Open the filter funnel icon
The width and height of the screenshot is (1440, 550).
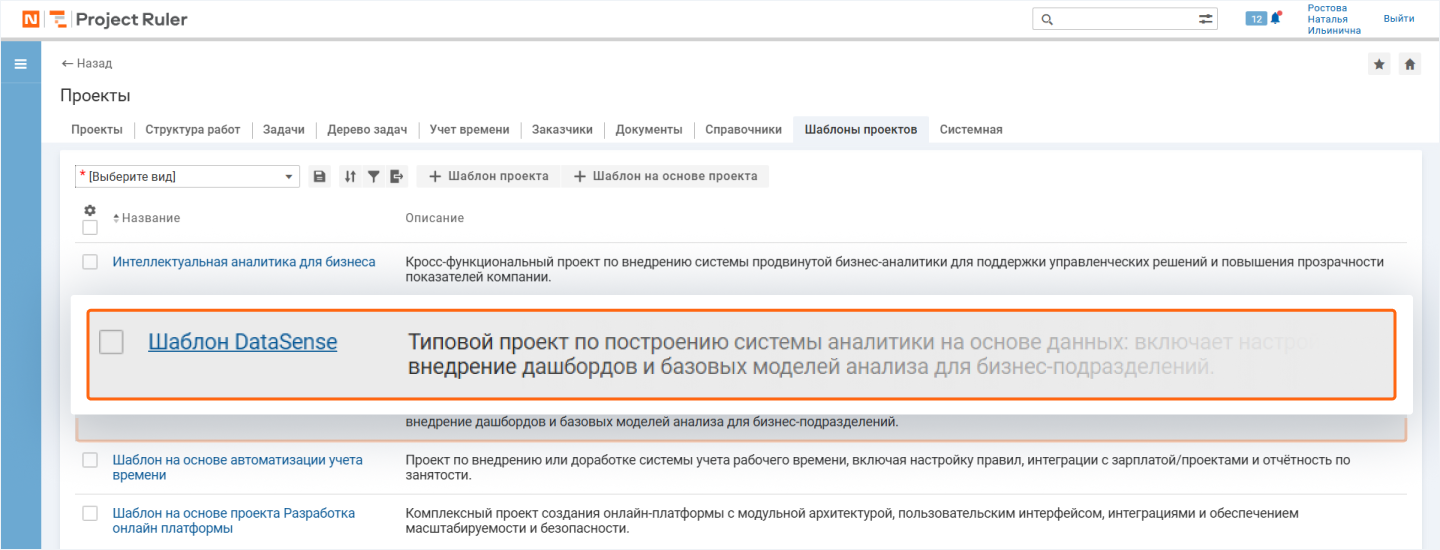pyautogui.click(x=373, y=177)
